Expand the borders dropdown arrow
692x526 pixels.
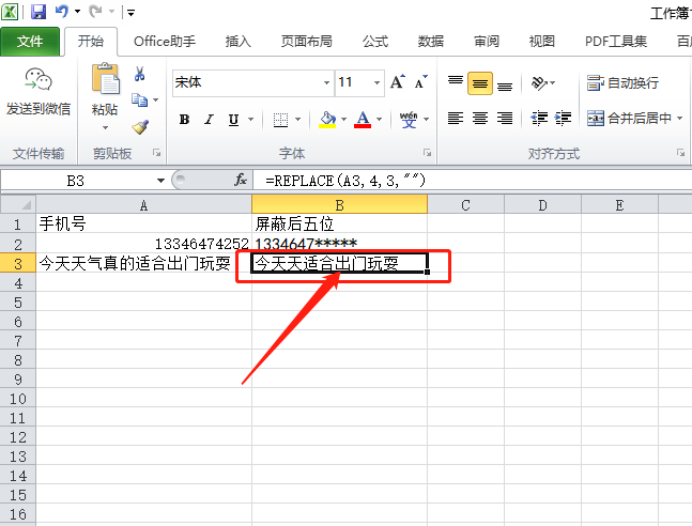[x=298, y=119]
